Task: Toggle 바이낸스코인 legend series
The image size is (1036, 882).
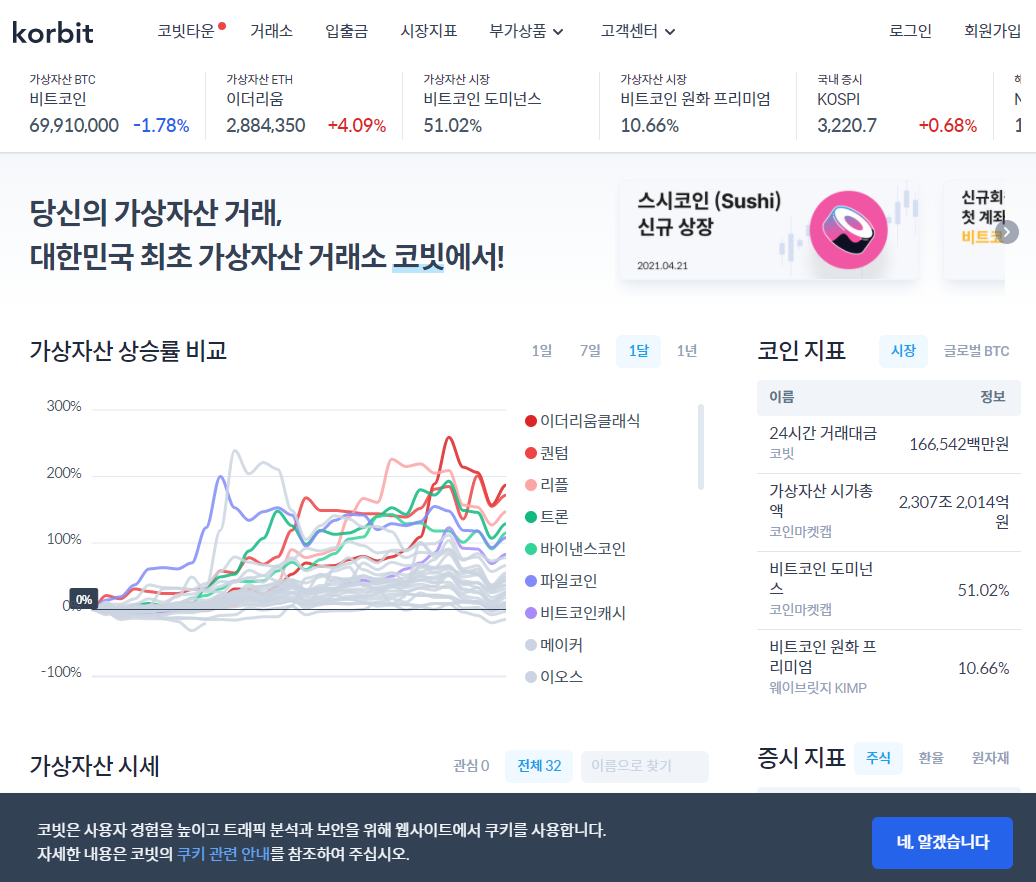Action: (x=575, y=548)
